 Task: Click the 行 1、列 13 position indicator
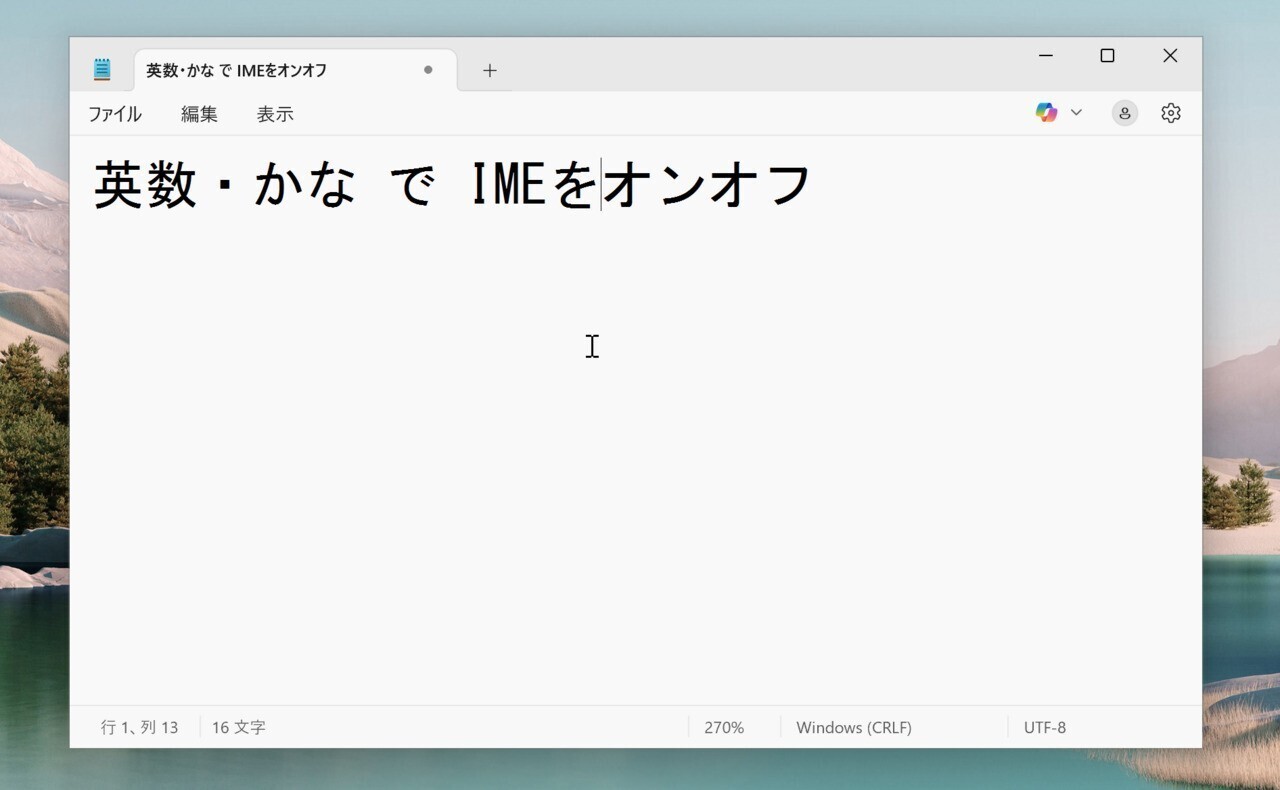tap(139, 728)
